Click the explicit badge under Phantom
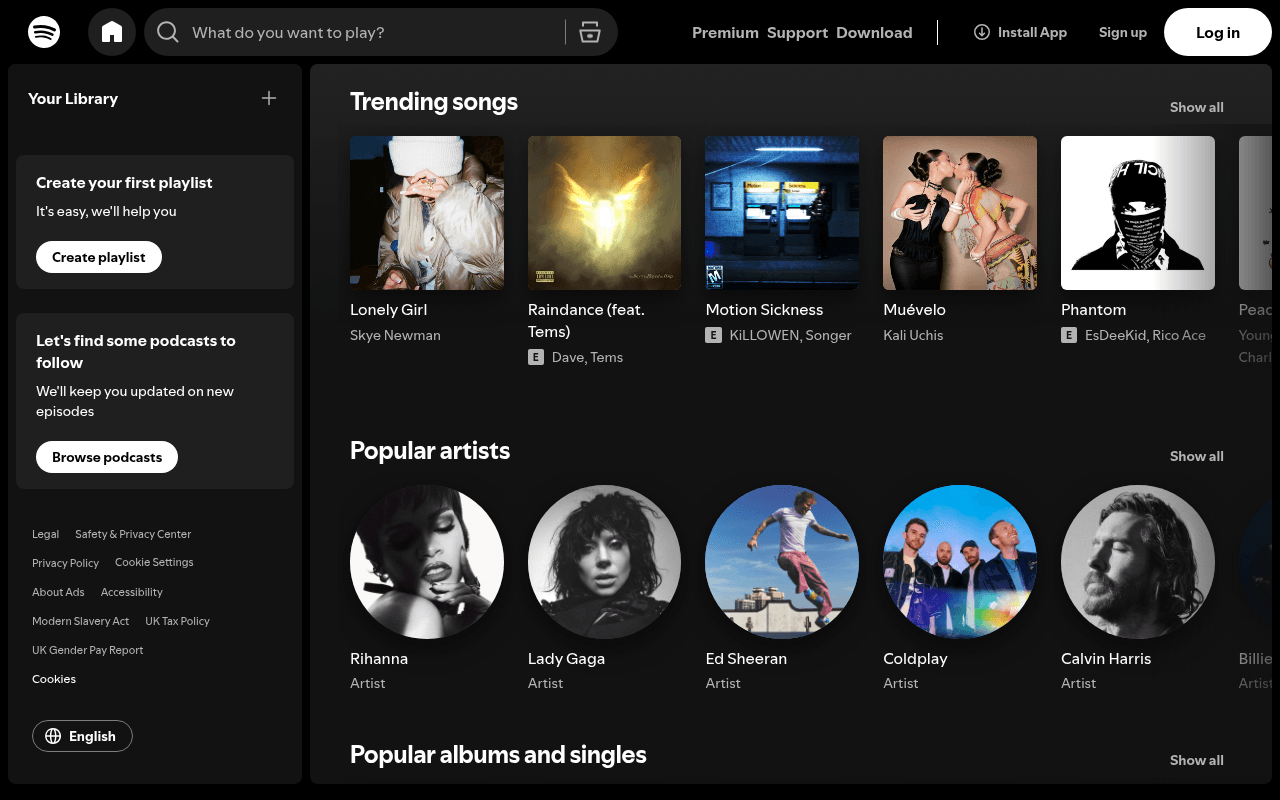This screenshot has height=800, width=1280. click(1069, 336)
